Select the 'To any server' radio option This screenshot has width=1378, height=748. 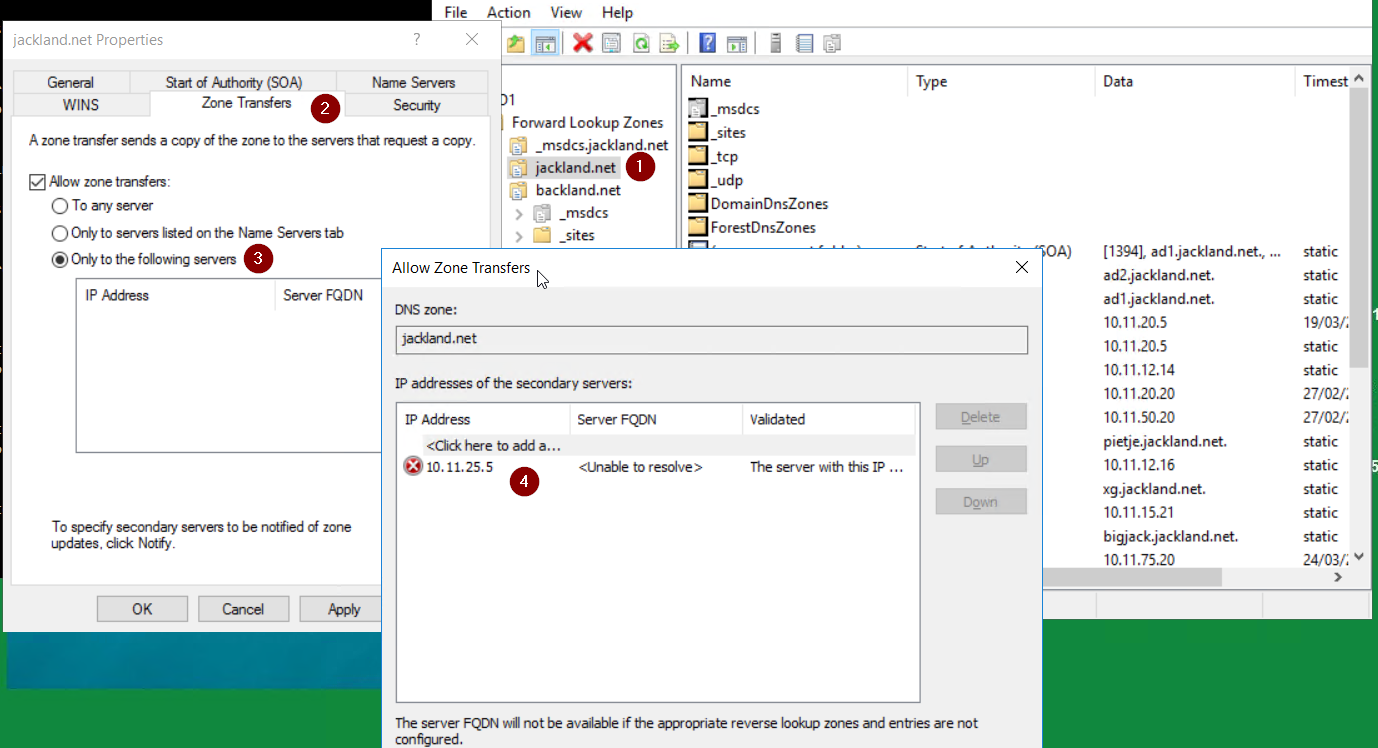click(60, 206)
